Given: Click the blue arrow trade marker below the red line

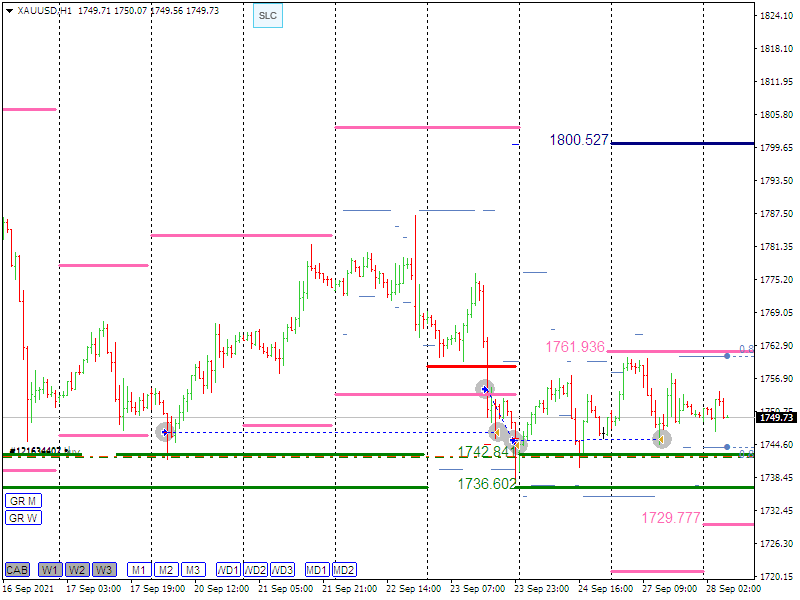Looking at the screenshot, I should (x=485, y=388).
